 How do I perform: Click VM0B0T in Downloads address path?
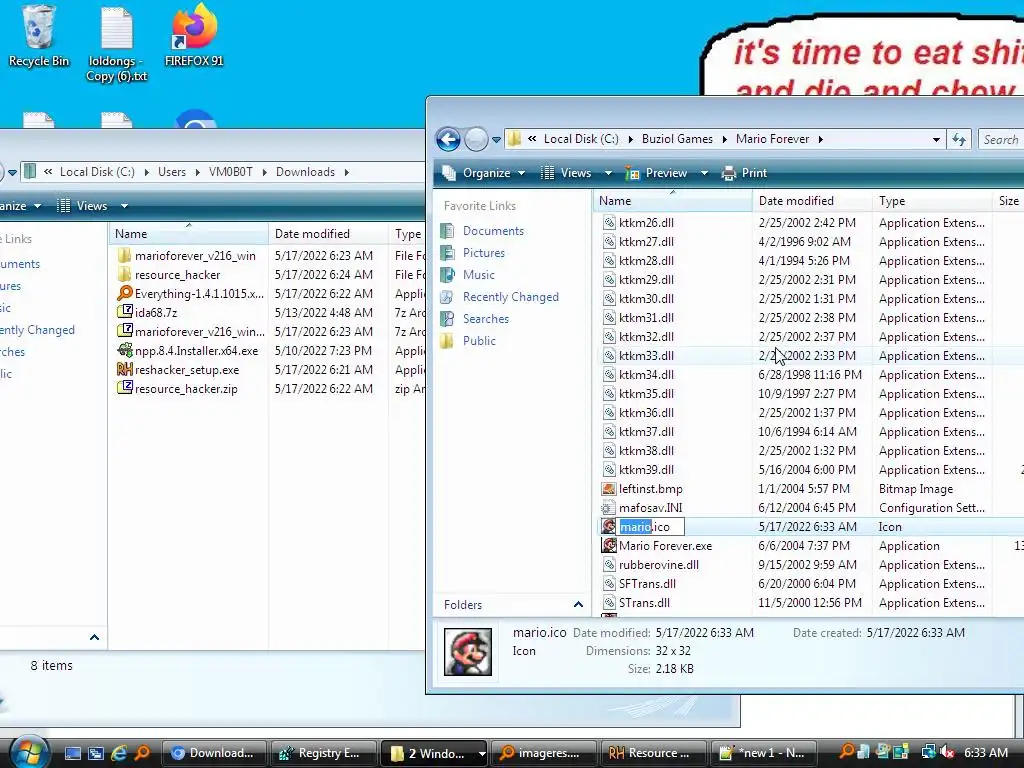[x=231, y=172]
